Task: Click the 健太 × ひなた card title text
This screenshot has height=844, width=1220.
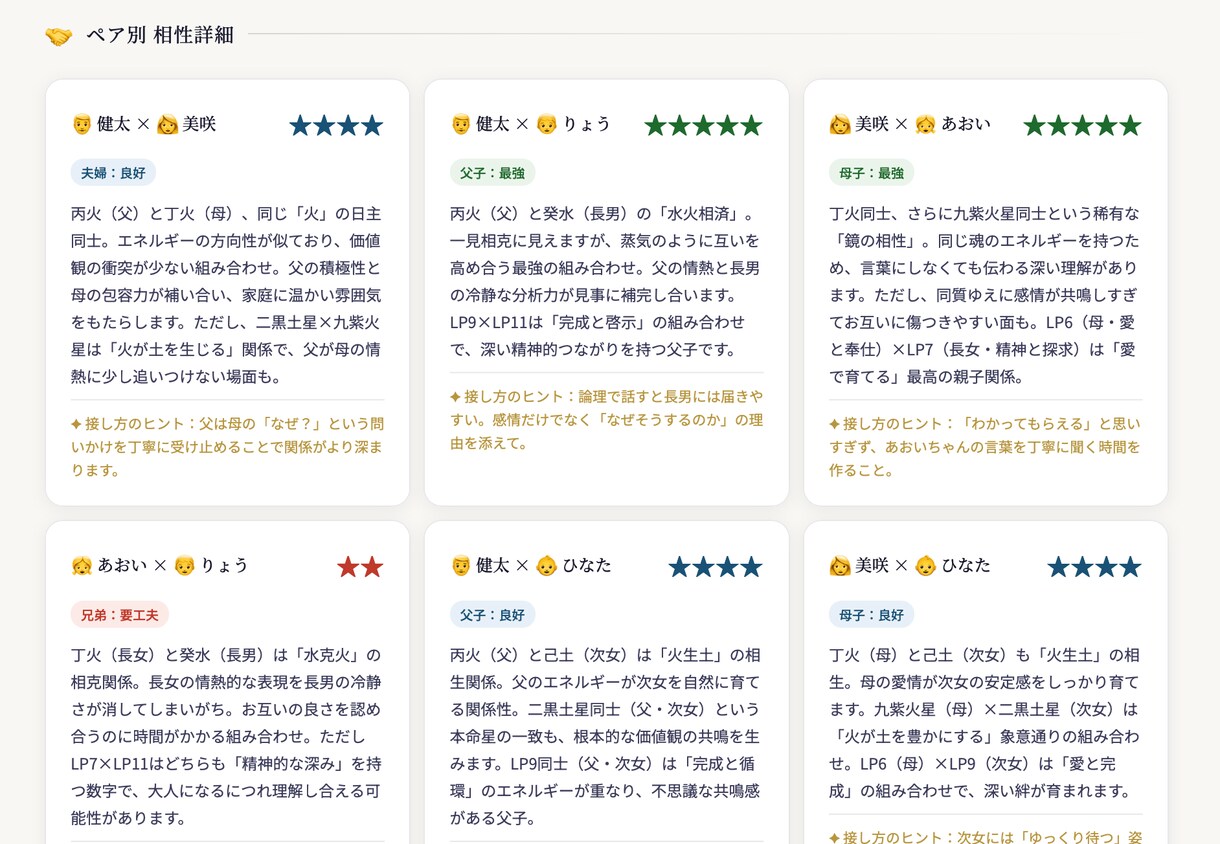Action: tap(531, 565)
